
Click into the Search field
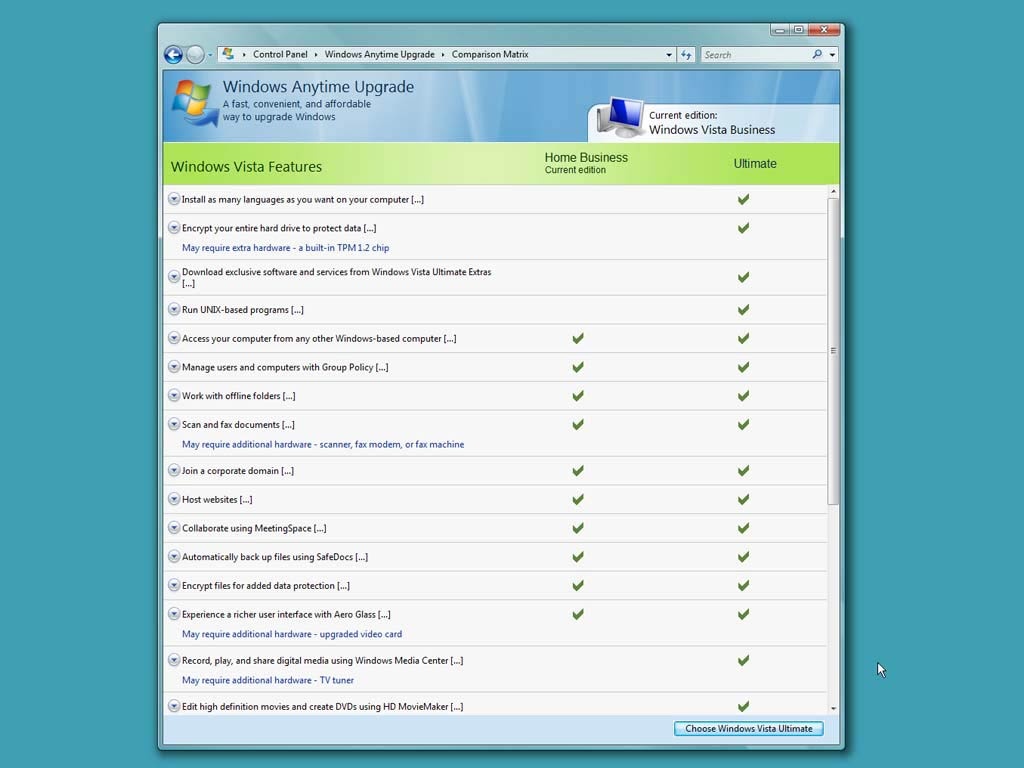[x=756, y=55]
